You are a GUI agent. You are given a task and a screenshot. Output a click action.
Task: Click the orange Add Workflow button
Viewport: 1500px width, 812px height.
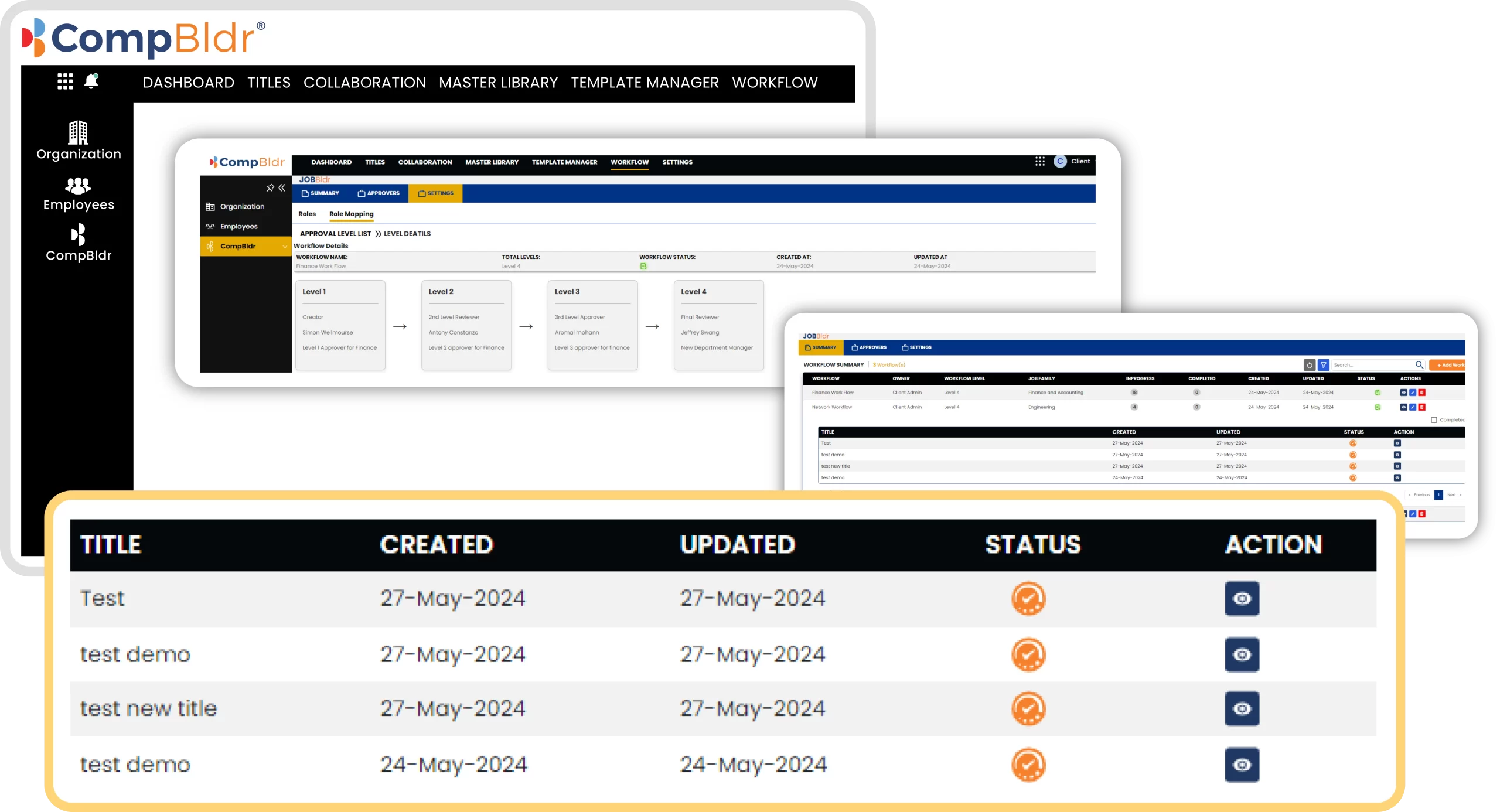tap(1447, 365)
